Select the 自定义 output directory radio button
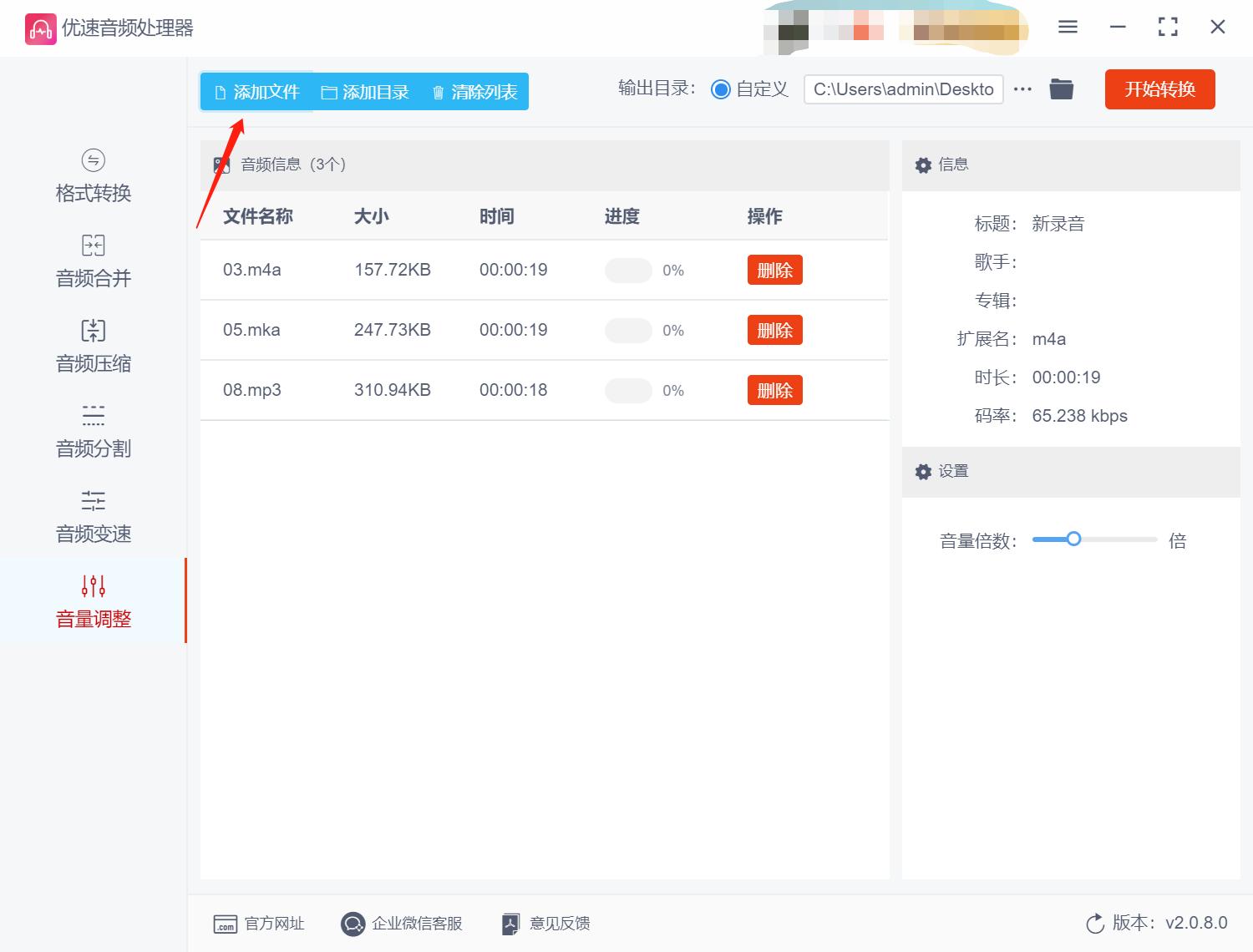Screen dimensions: 1253x952 pyautogui.click(x=721, y=89)
